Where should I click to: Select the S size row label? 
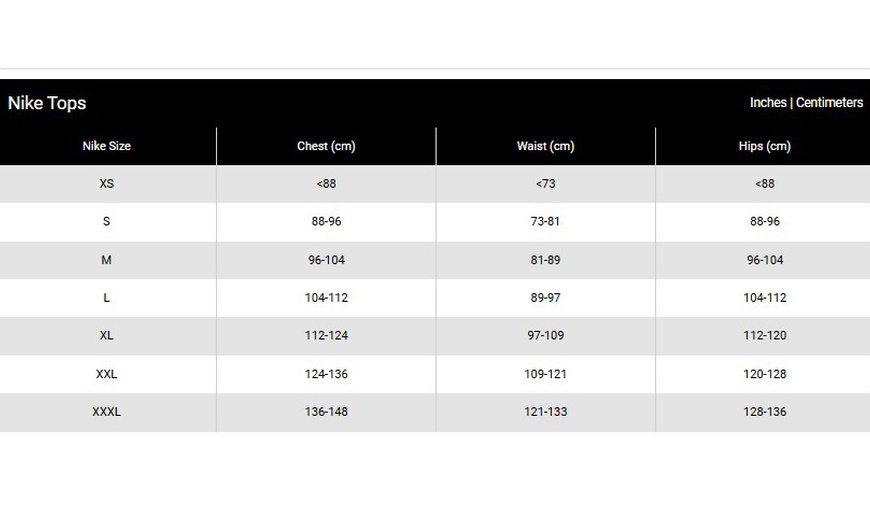tap(106, 222)
